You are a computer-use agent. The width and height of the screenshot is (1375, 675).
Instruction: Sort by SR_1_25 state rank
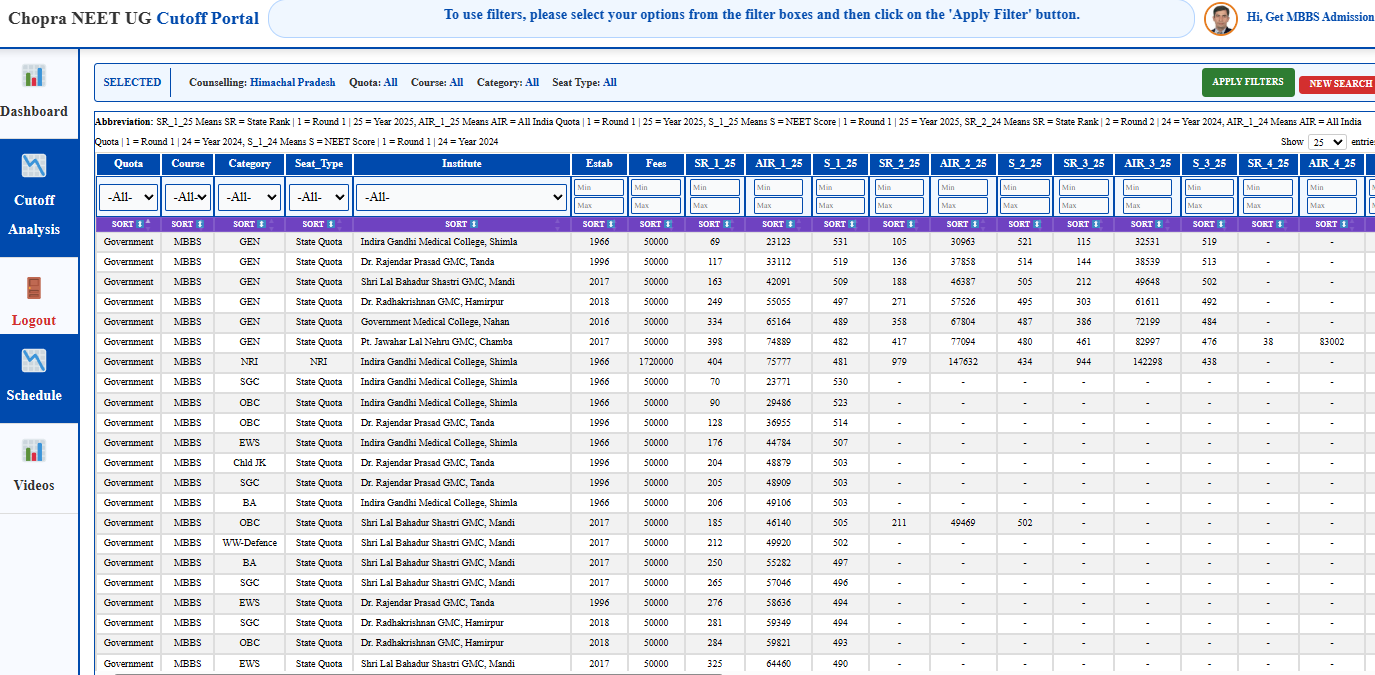click(x=714, y=225)
